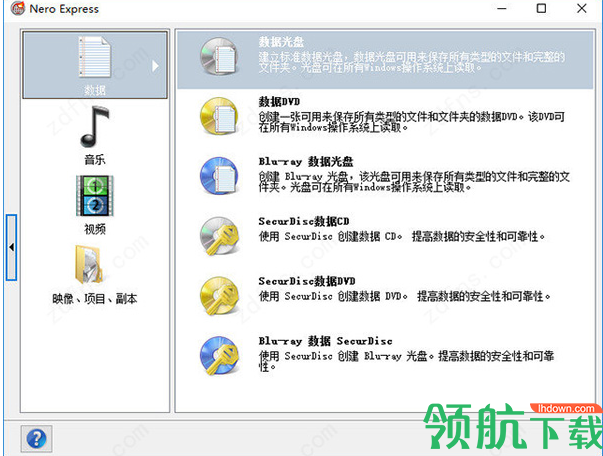The image size is (603, 456).
Task: Click the yellow 数据DVD disc icon
Action: tap(219, 116)
